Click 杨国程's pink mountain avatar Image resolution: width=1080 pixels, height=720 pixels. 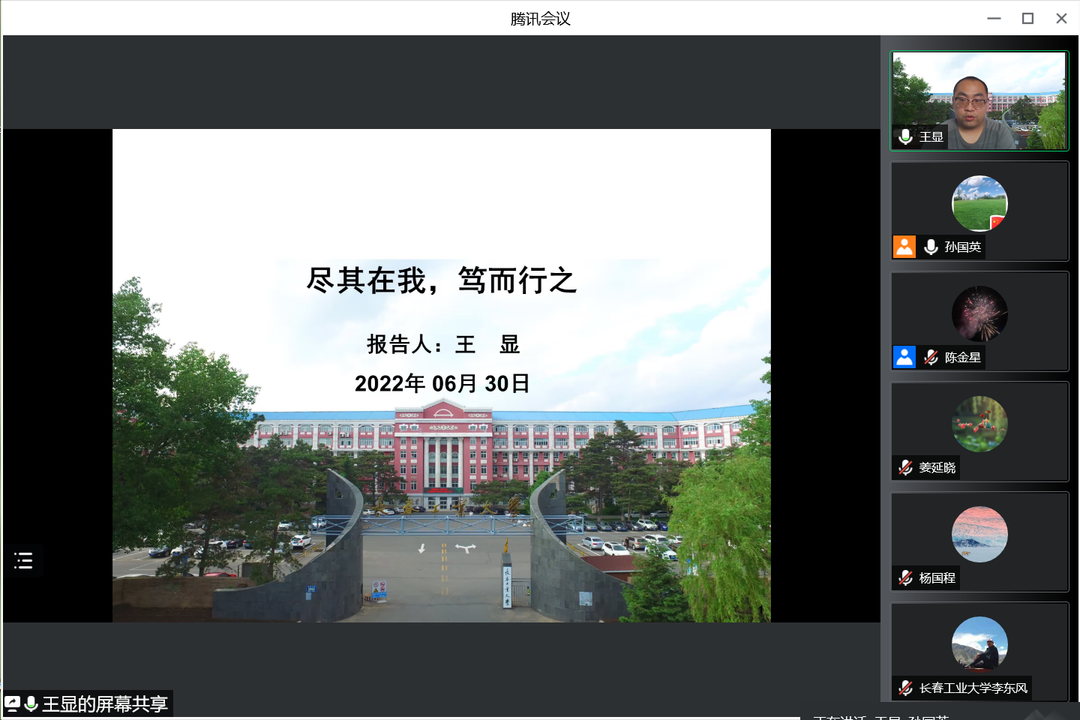tap(979, 533)
